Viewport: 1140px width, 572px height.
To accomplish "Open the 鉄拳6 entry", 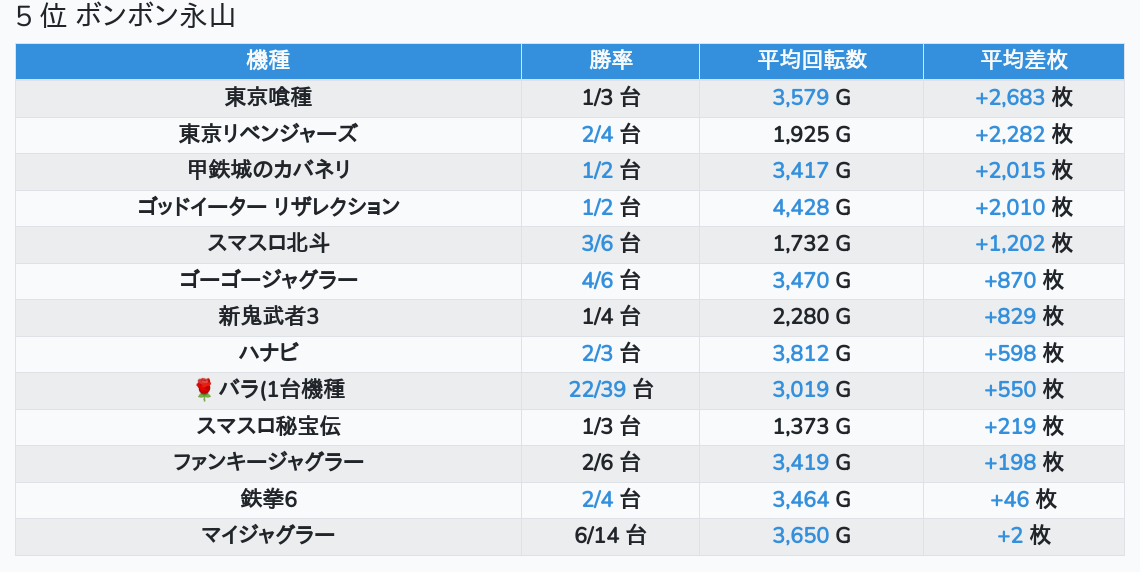I will pos(268,499).
